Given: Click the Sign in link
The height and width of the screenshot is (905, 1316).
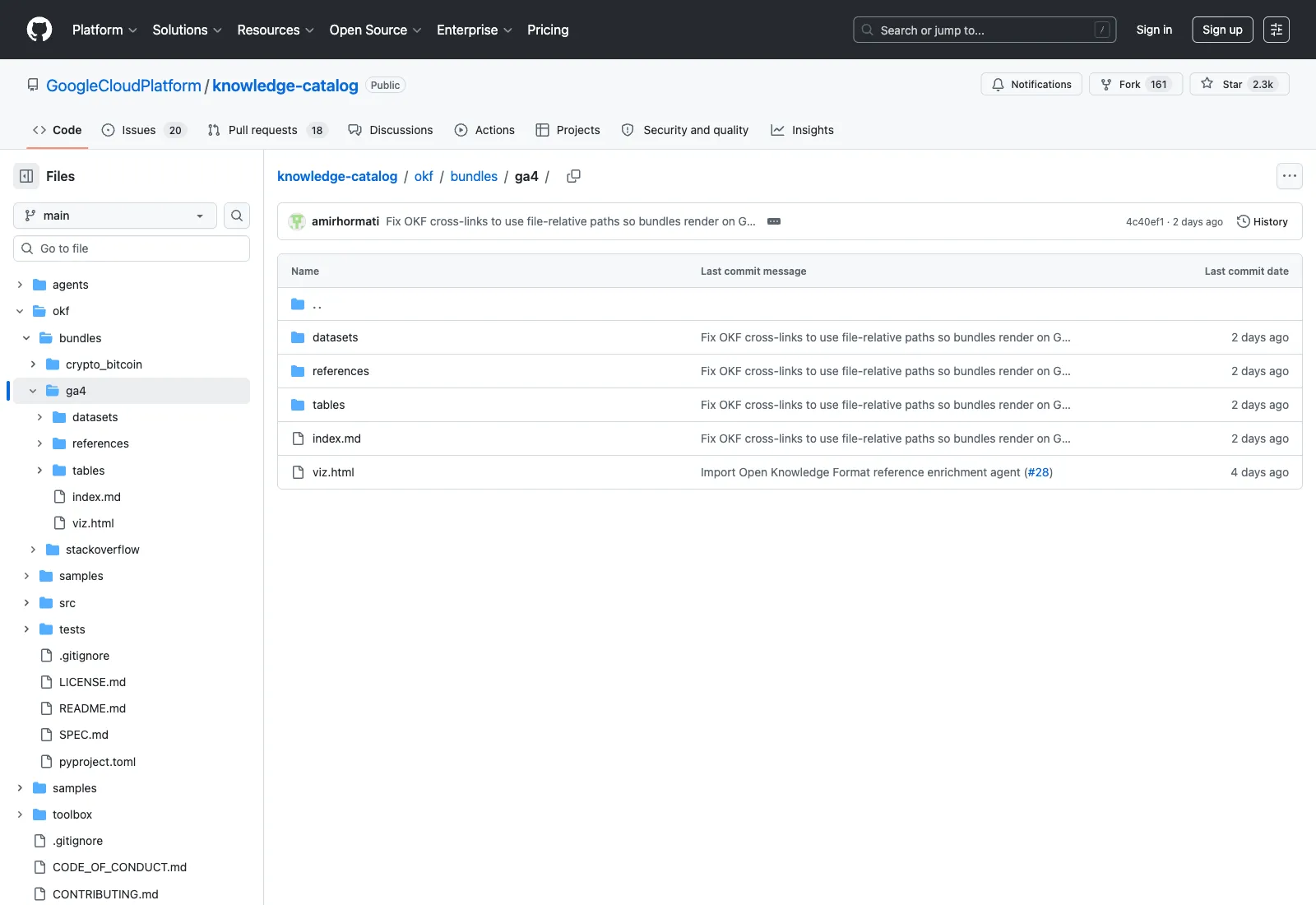Looking at the screenshot, I should pos(1154,30).
